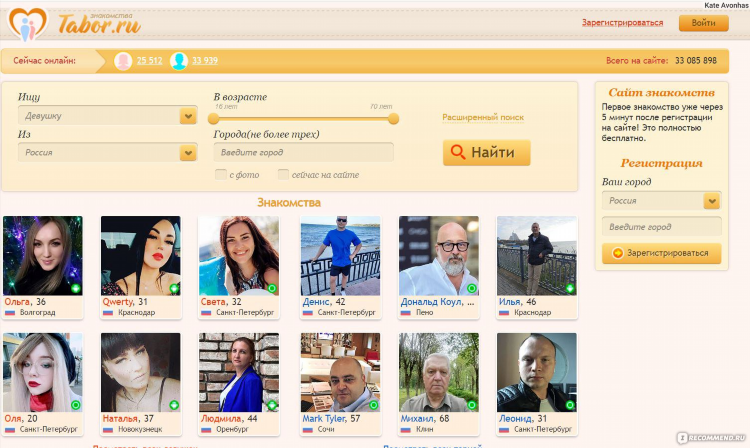
Task: Click the name link Mark Tyler
Action: (x=324, y=418)
